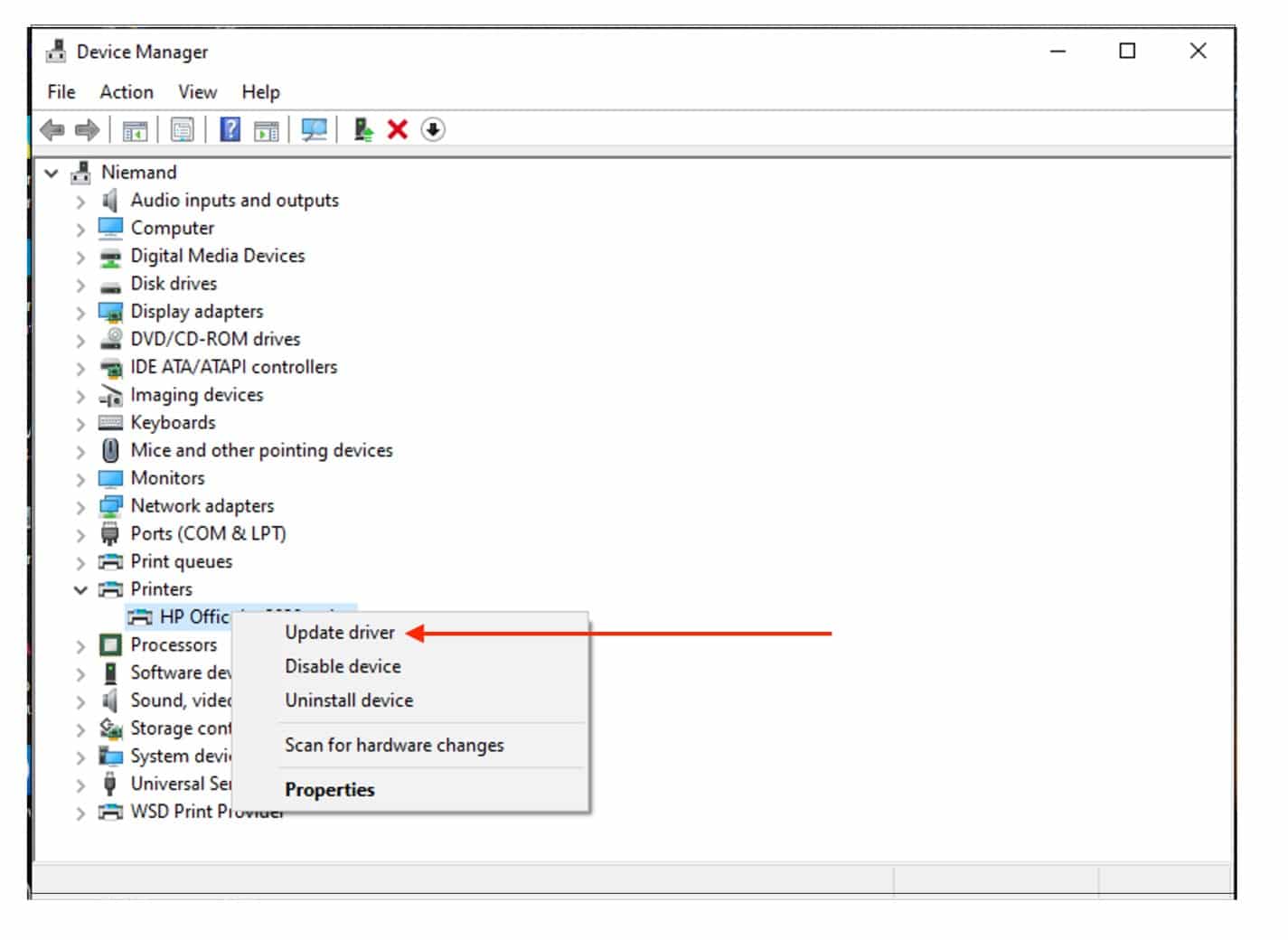Click the Digital Media Devices icon
The height and width of the screenshot is (940, 1288).
point(110,257)
